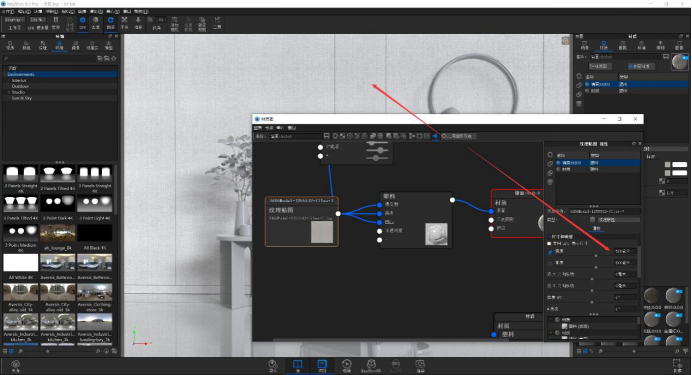Select the All Black 4K environment thumbnail

tap(95, 233)
